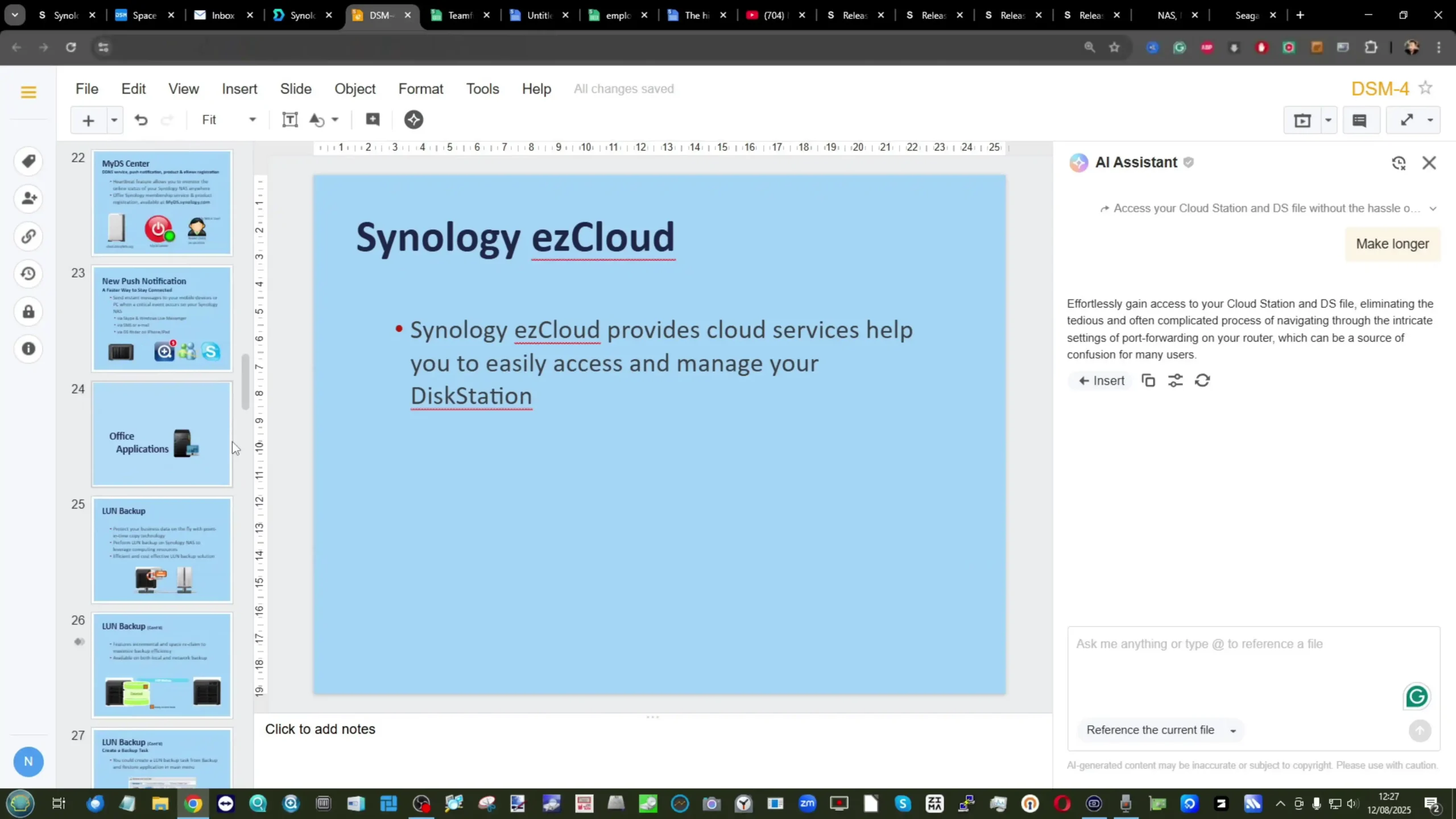Open the File menu
Viewport: 1456px width, 819px height.
[x=87, y=89]
